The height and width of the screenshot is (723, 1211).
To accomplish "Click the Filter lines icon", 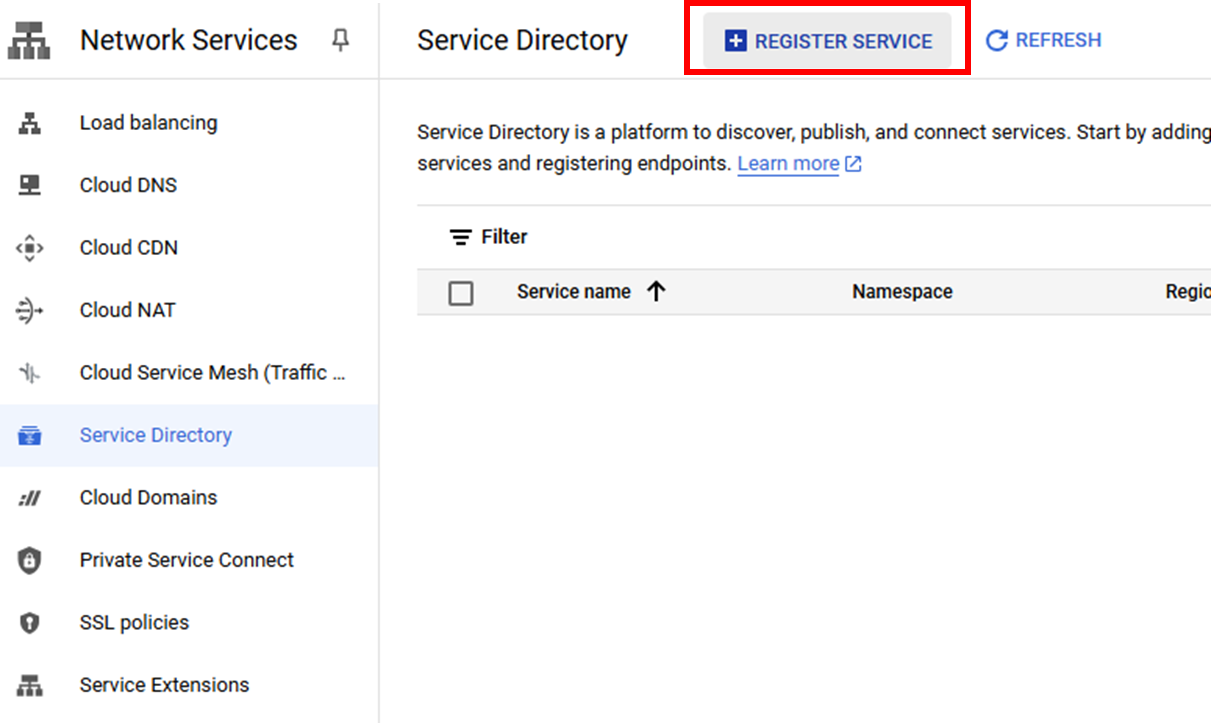I will (x=460, y=237).
